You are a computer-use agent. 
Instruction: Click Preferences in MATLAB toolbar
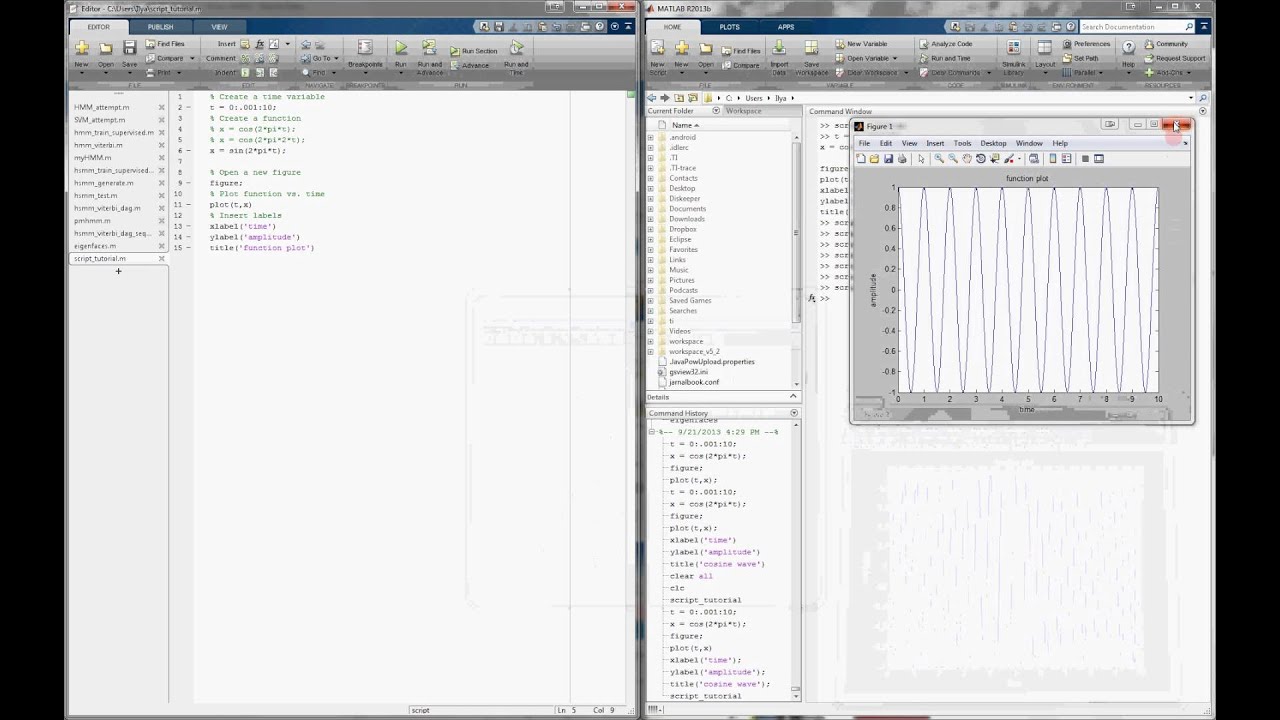coord(1086,44)
